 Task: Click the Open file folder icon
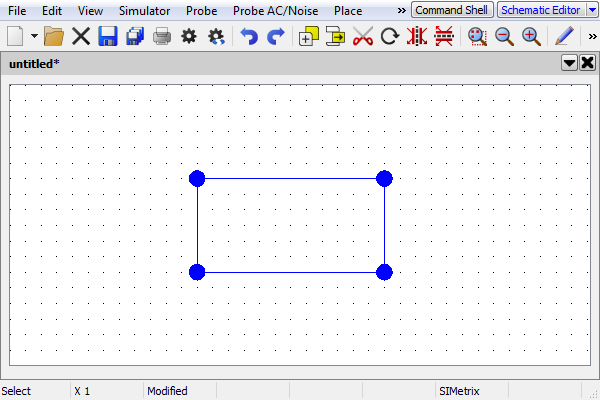pos(54,37)
